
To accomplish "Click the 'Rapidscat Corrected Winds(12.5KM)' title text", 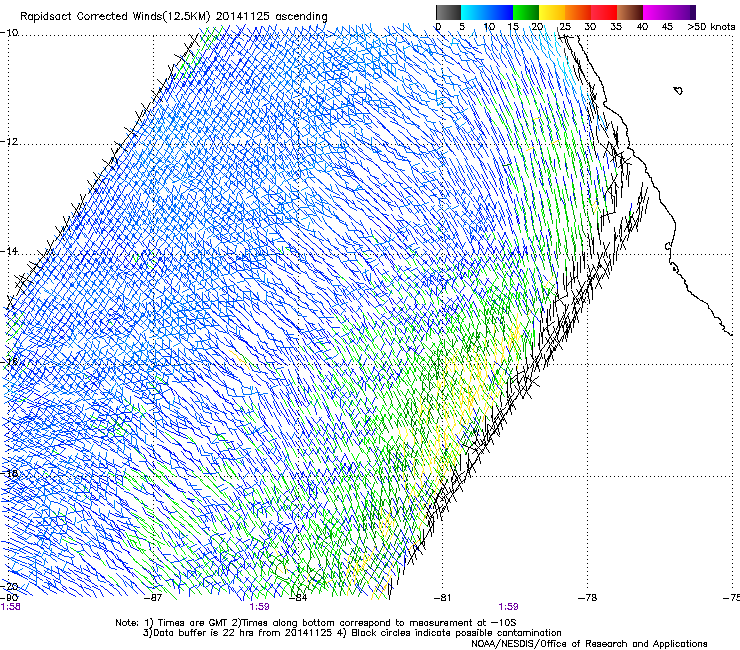I will pos(115,17).
